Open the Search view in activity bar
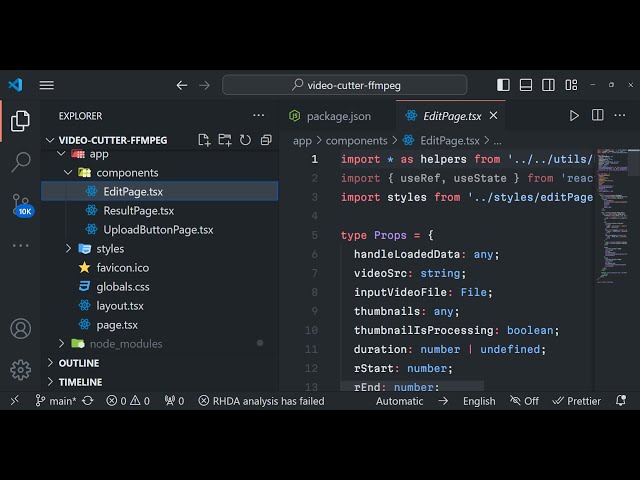640x480 pixels. point(20,162)
